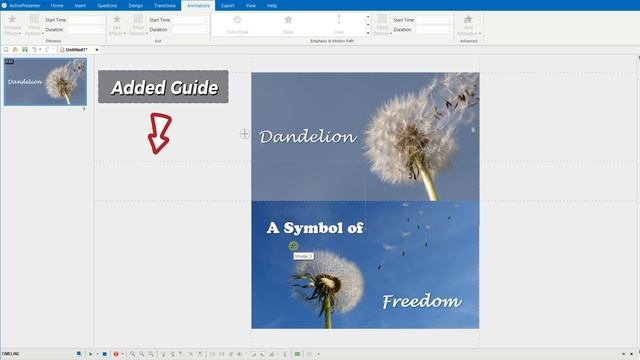
Task: Close the Timeline panel
Action: [631, 354]
